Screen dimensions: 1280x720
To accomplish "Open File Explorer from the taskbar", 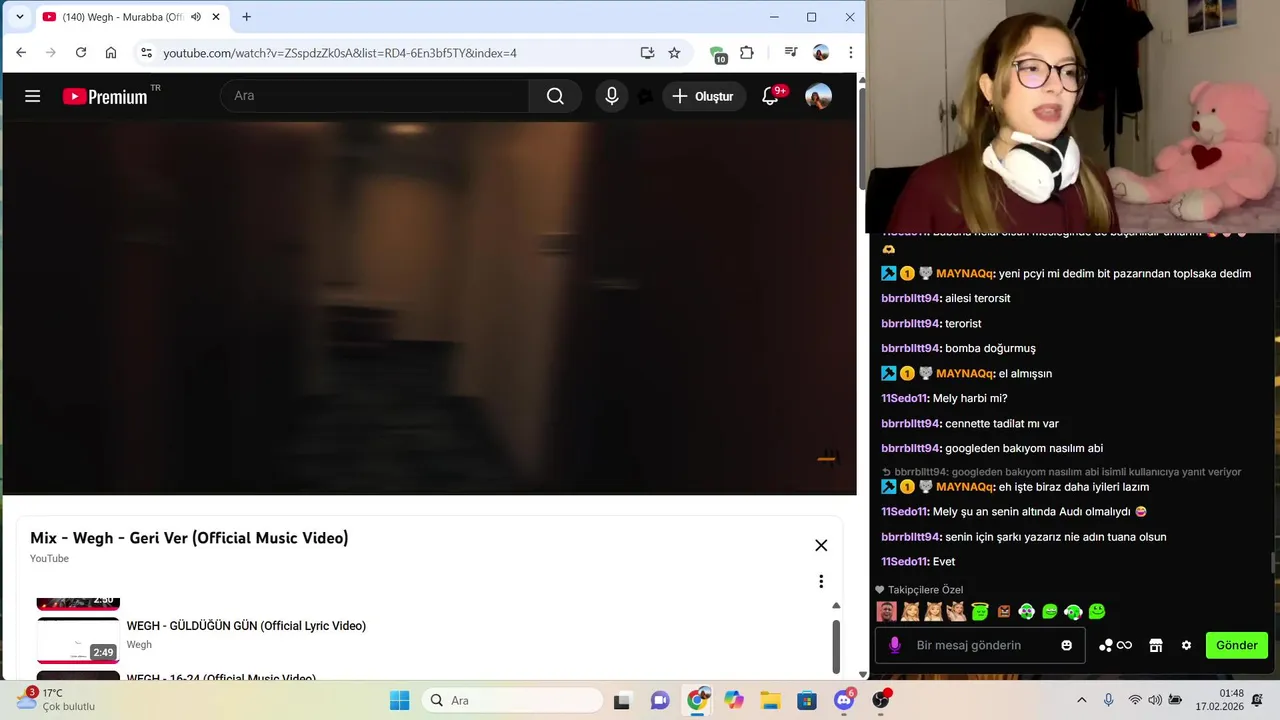I will pyautogui.click(x=770, y=701).
